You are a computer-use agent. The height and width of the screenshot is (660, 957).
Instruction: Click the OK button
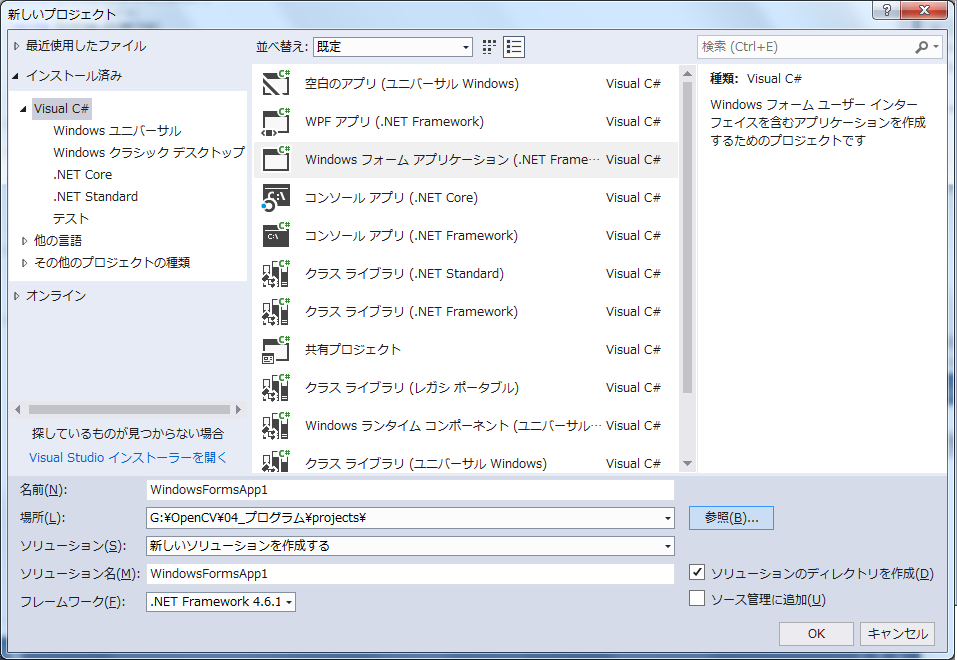[x=816, y=634]
